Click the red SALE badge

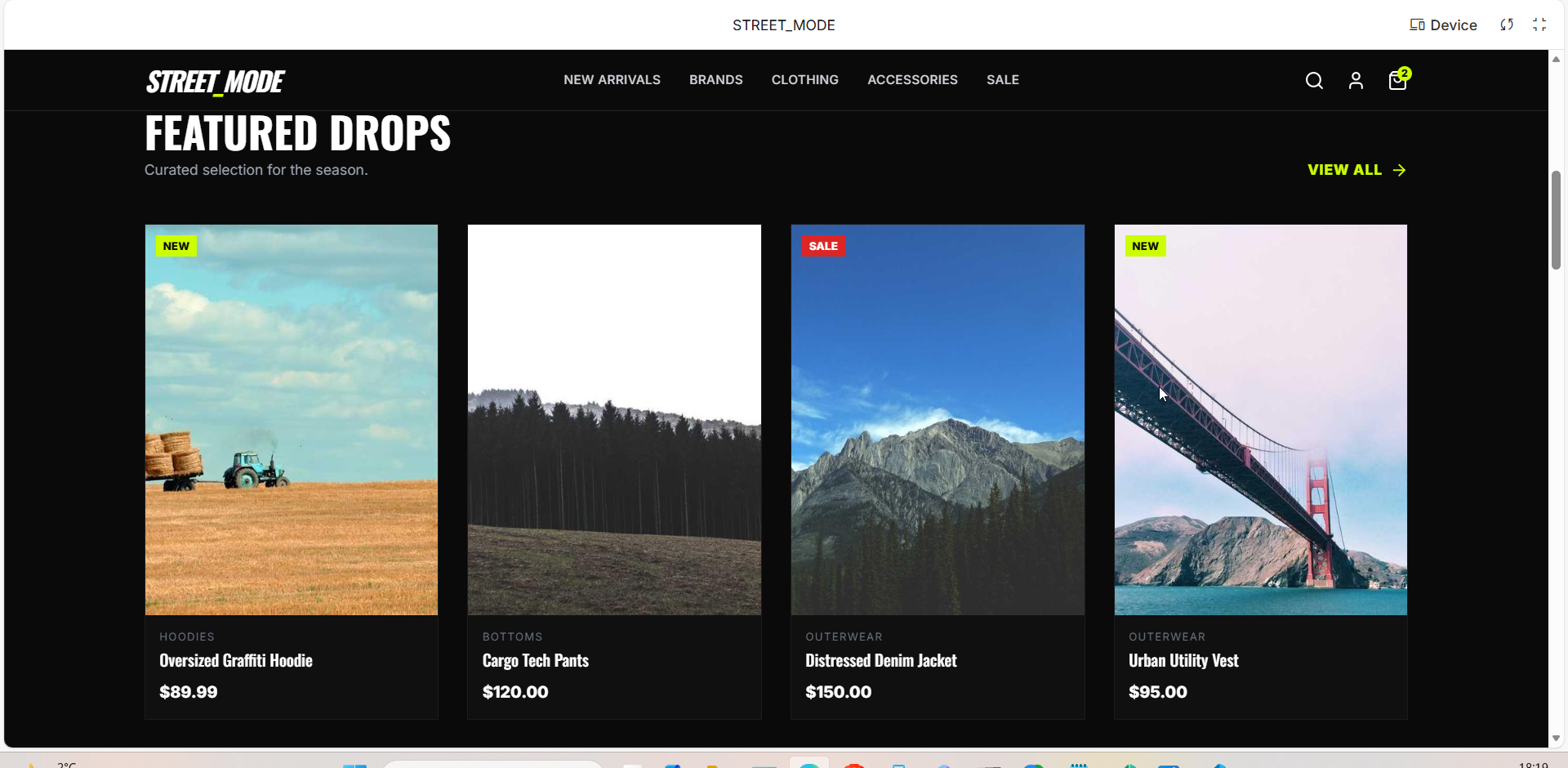point(823,246)
